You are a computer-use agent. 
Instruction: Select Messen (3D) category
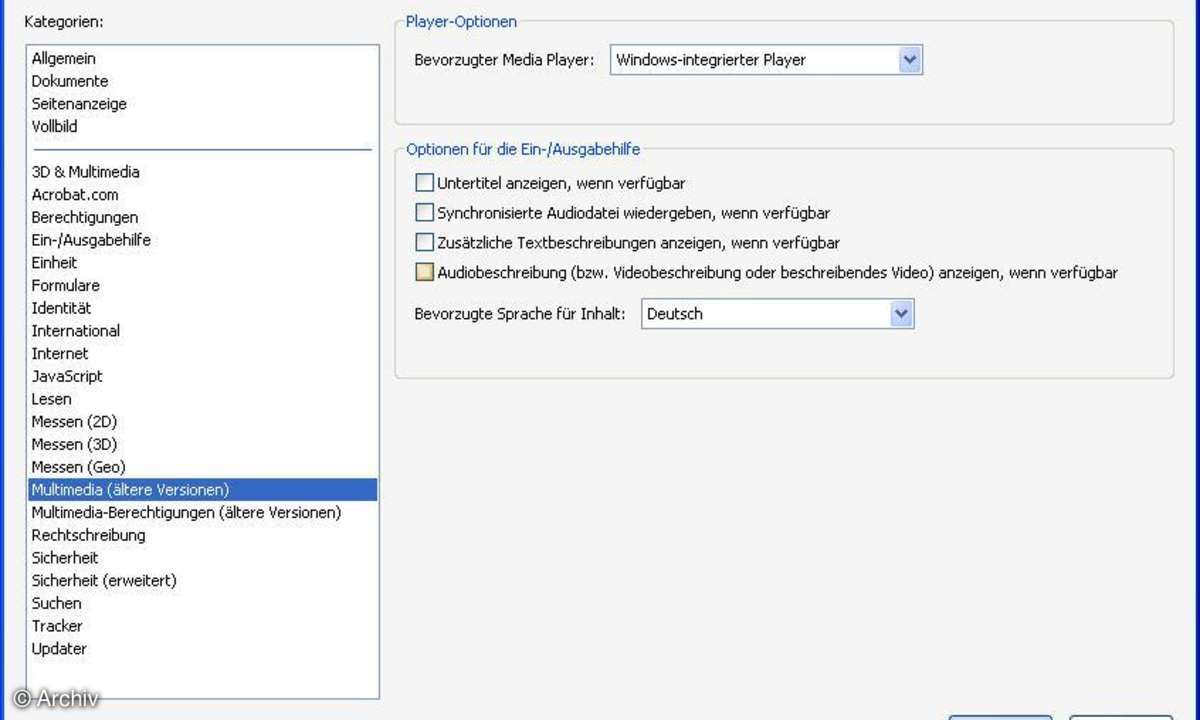point(74,445)
